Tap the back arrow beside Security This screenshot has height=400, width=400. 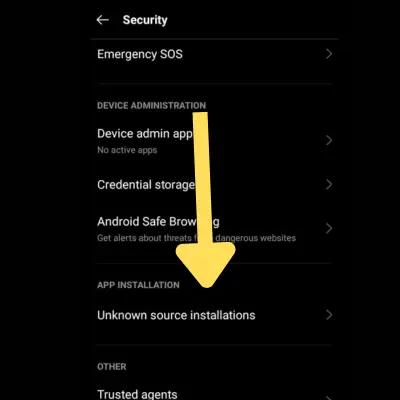tap(102, 20)
